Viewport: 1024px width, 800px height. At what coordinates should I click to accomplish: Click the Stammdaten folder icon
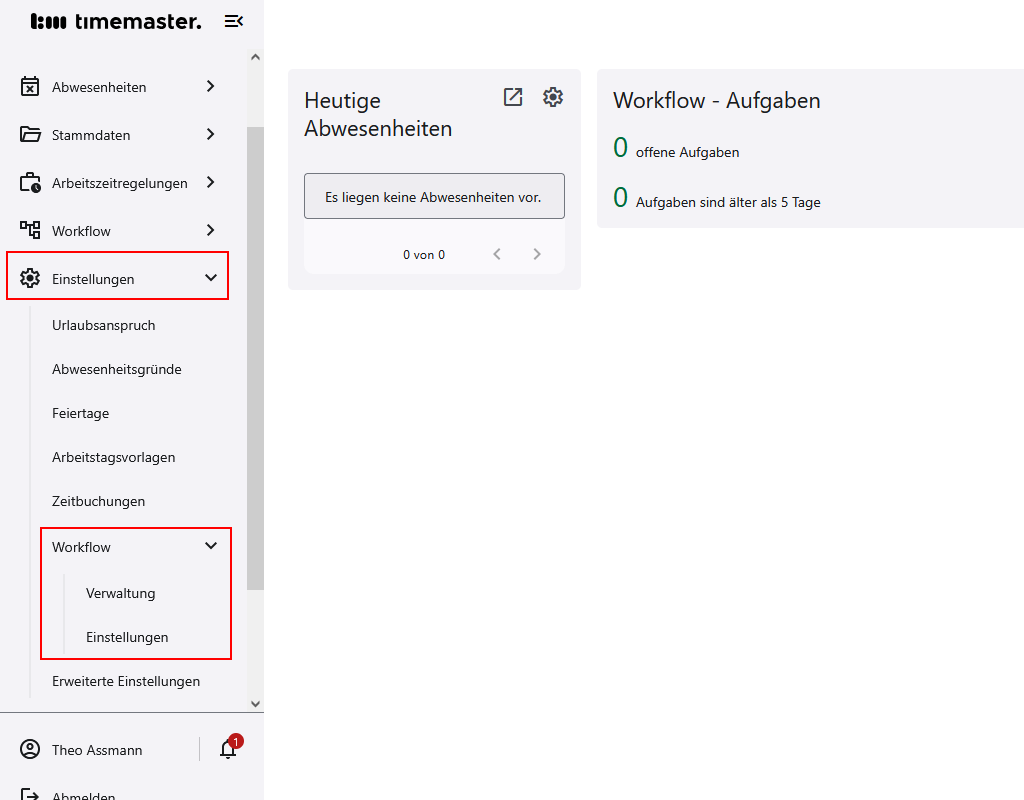32,134
